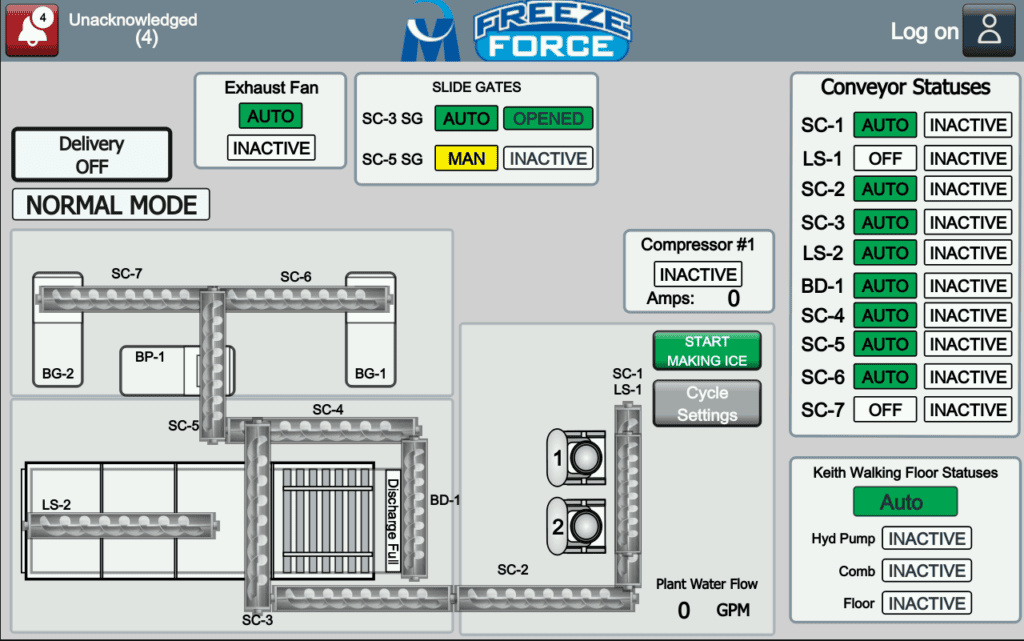This screenshot has height=641, width=1024.
Task: Toggle SC-4 AUTO mode in Conveyor Statuses
Action: [885, 316]
